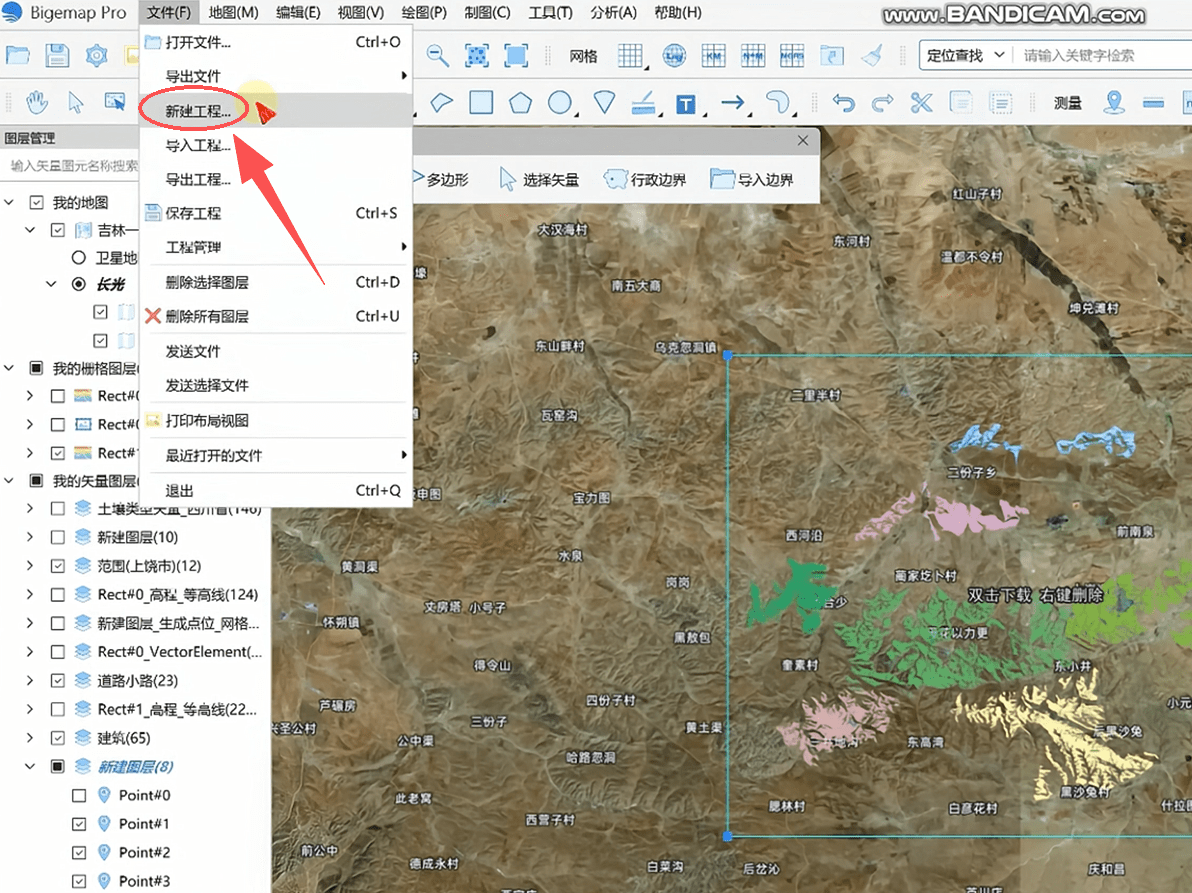Select the arrow line drawing tool
1192x893 pixels.
pyautogui.click(x=733, y=102)
